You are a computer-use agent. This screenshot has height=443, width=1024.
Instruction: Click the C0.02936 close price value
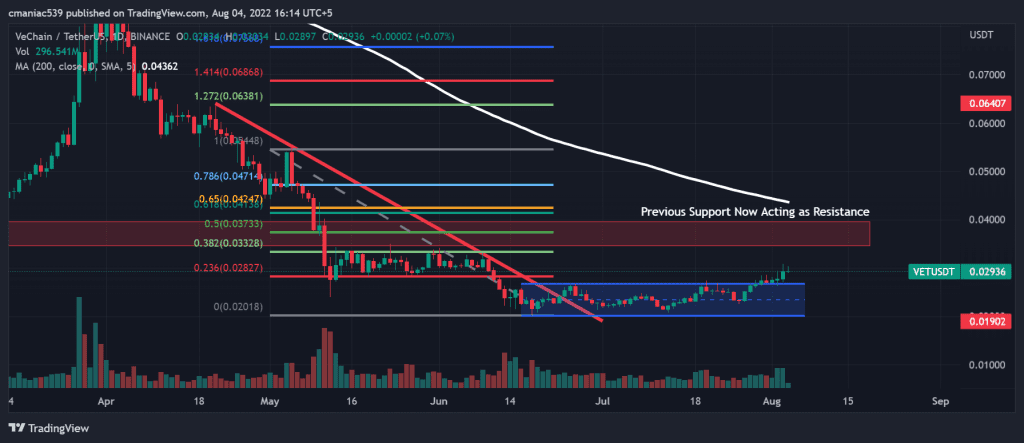[x=345, y=37]
